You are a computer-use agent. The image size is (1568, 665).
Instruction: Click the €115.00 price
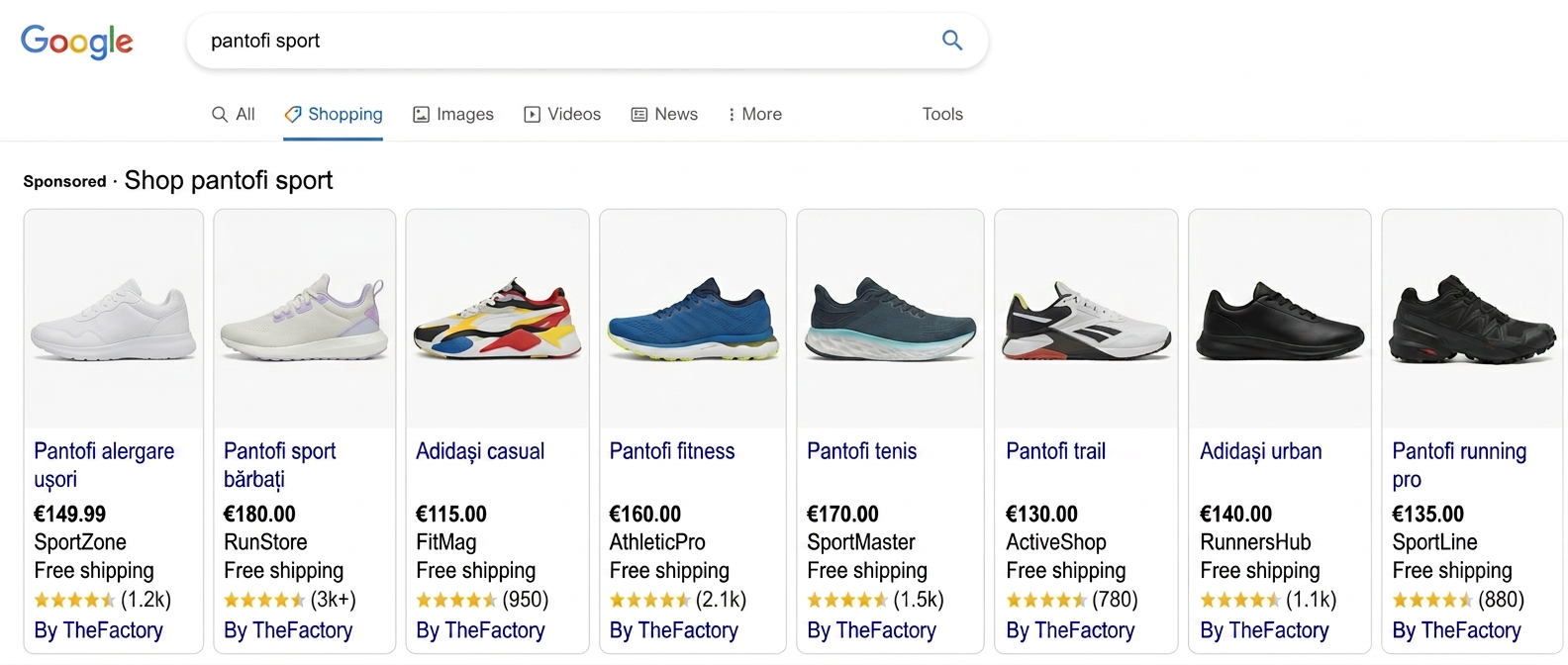(451, 514)
